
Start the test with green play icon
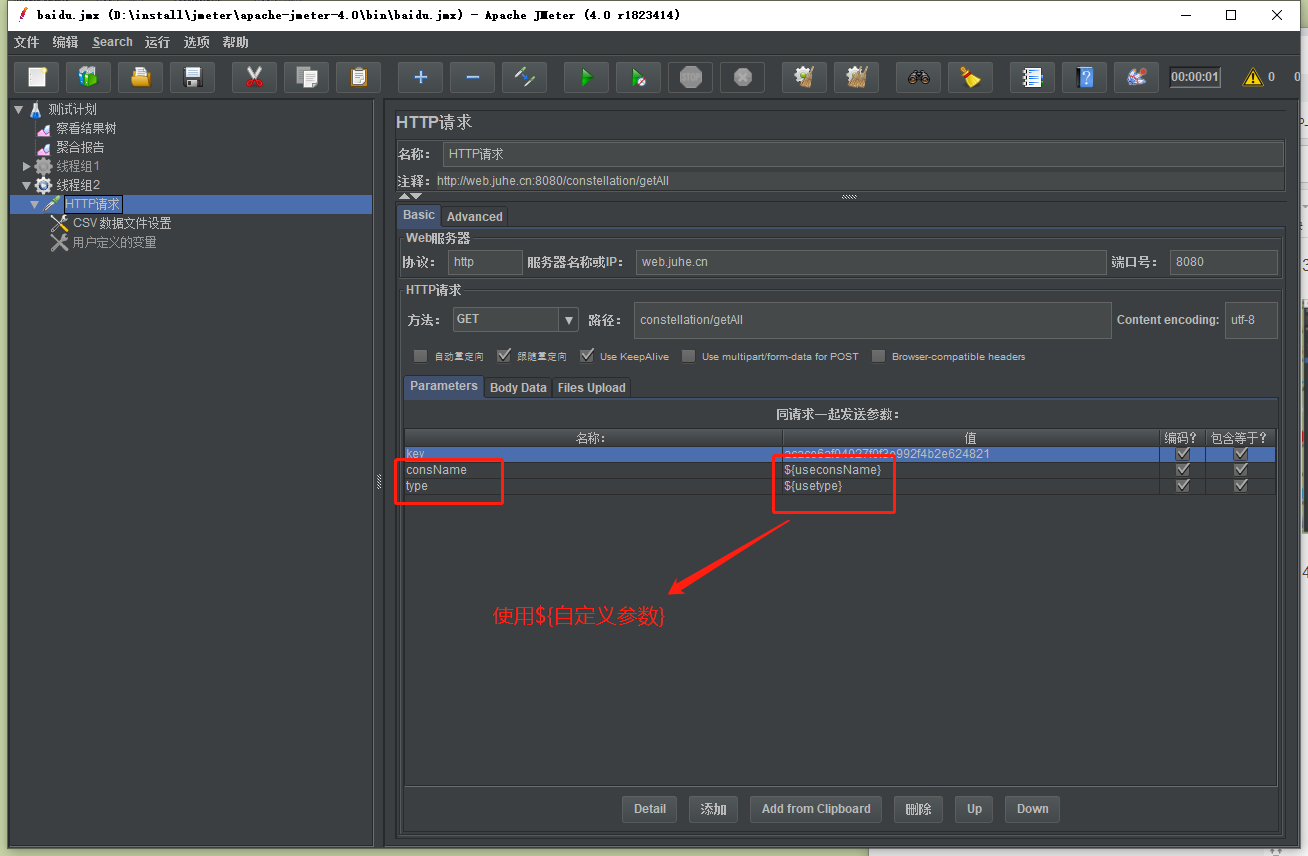tap(587, 77)
